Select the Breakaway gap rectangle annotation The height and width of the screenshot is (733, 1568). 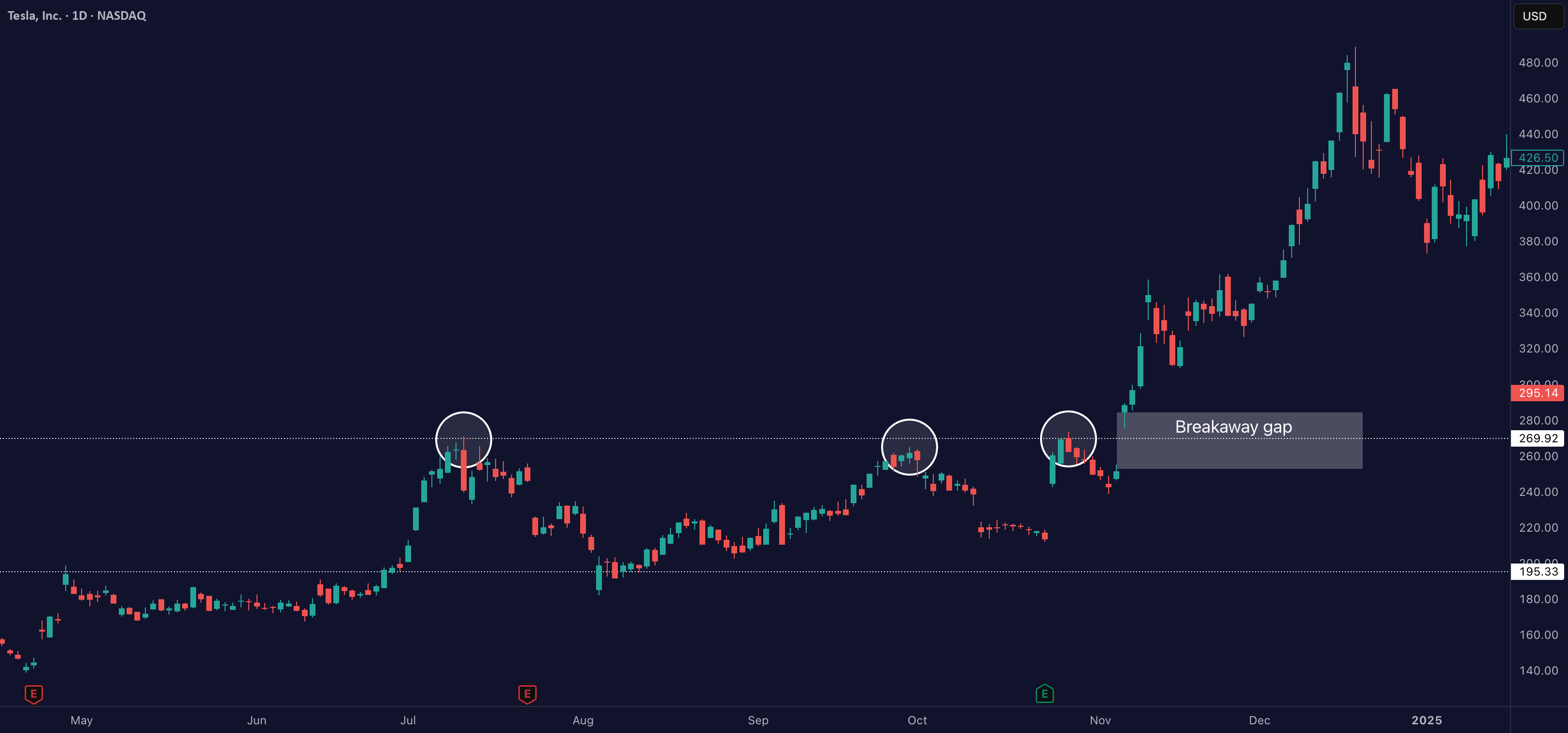pyautogui.click(x=1240, y=440)
